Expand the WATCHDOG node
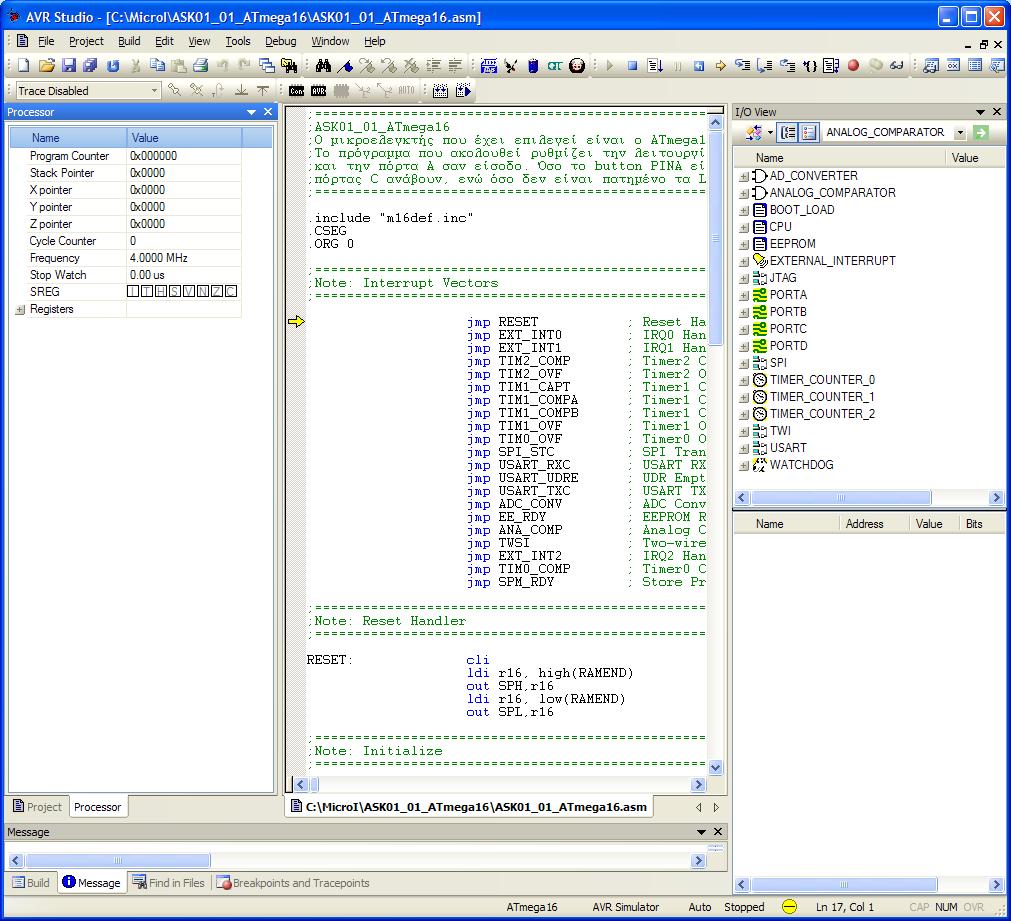The image size is (1011, 921). [743, 466]
